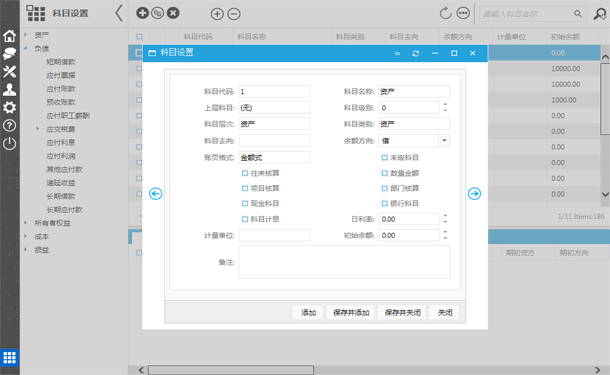Click the 添加 button
The width and height of the screenshot is (610, 375).
pos(308,312)
